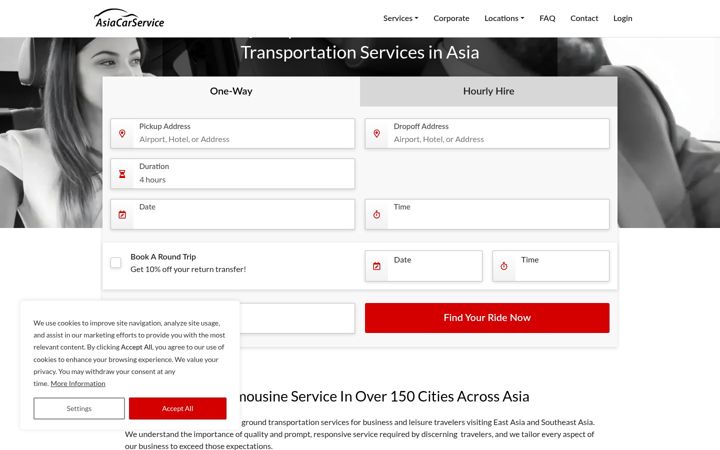Focus the Dropoff Address input field
Screen dimensions: 720x450
point(487,134)
